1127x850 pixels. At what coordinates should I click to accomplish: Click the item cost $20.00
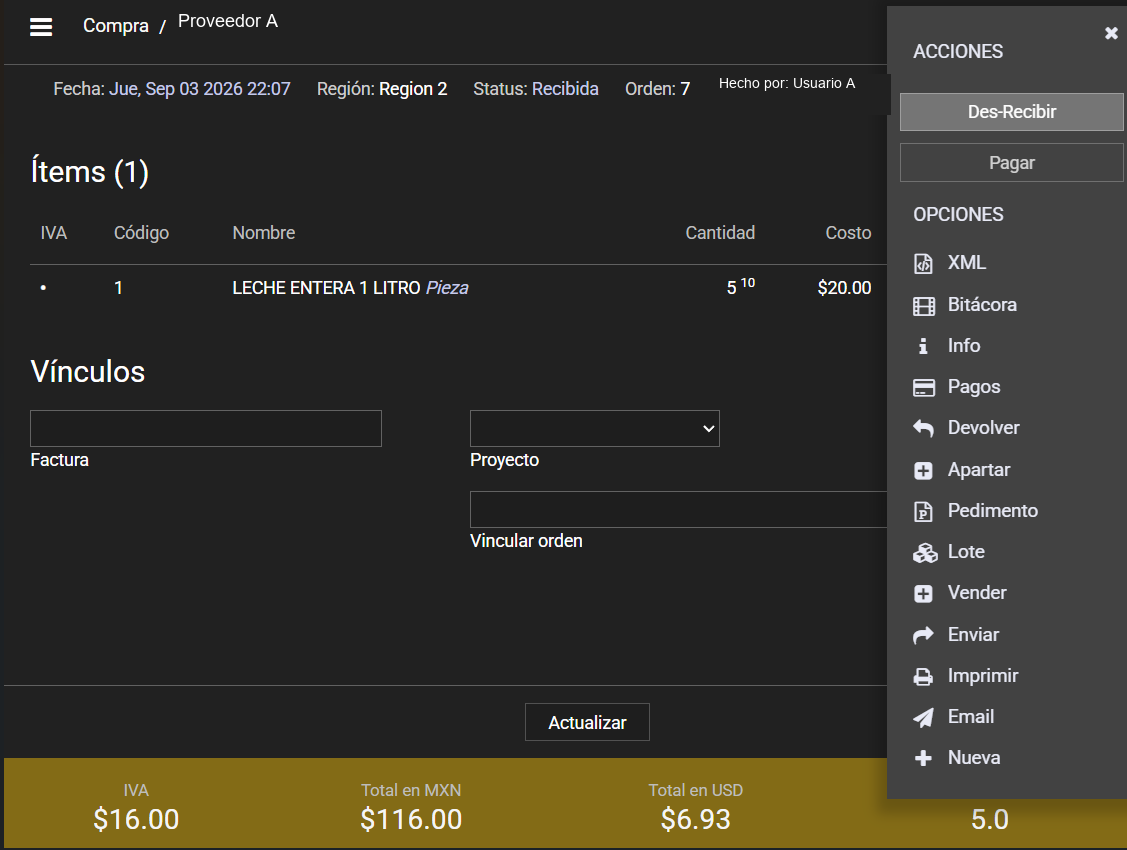[844, 288]
